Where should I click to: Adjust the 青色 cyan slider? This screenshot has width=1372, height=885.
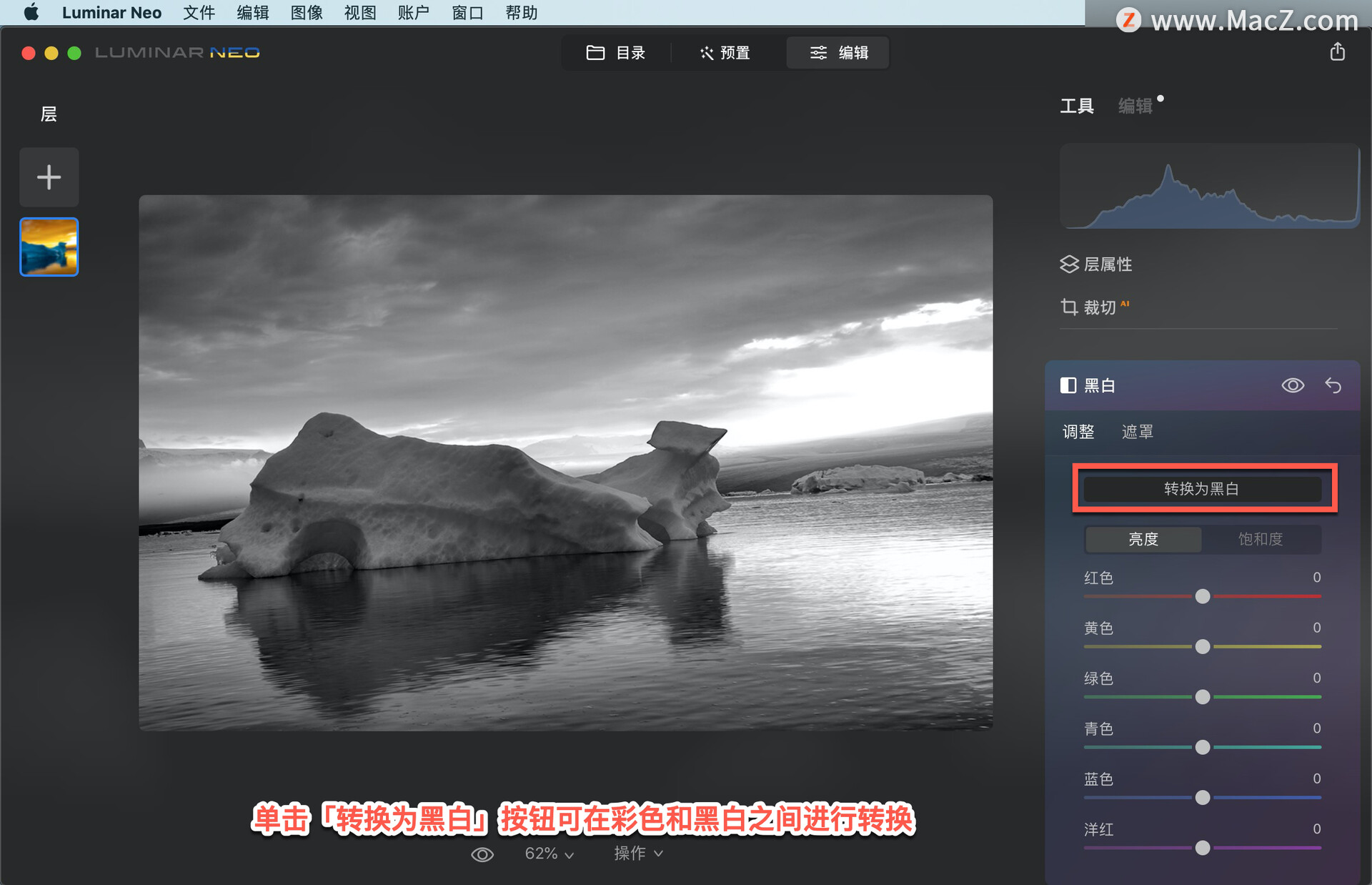coord(1203,747)
